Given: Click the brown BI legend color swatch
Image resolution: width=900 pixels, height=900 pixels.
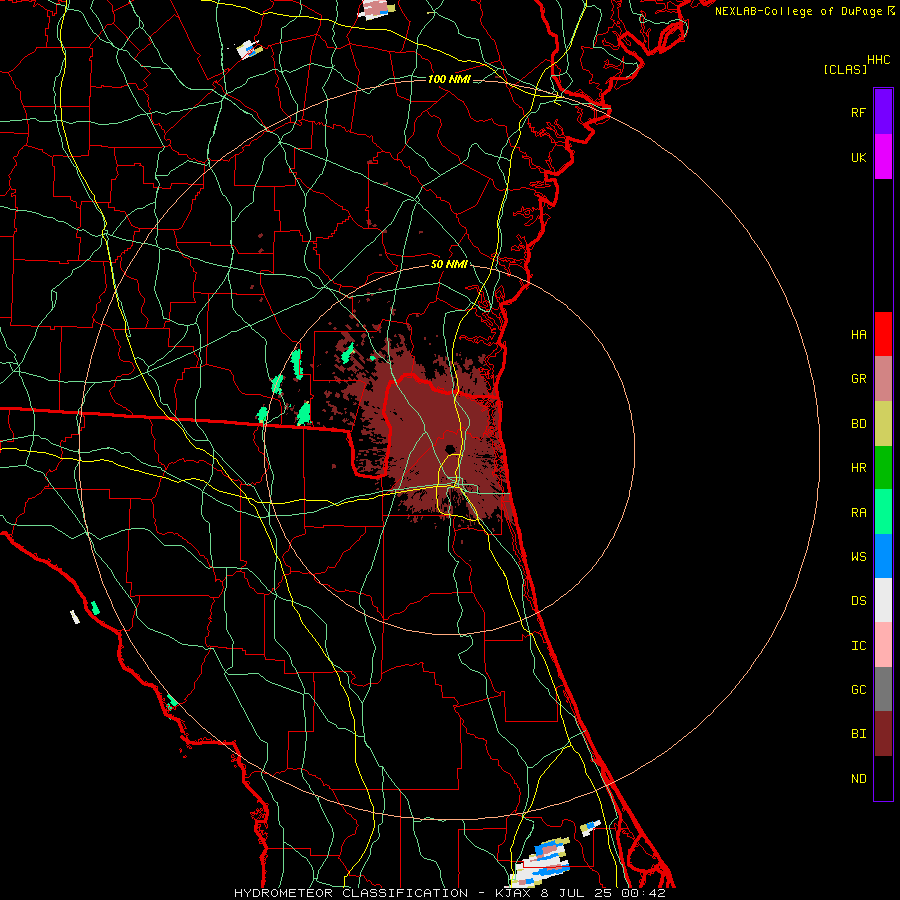Looking at the screenshot, I should tap(883, 734).
